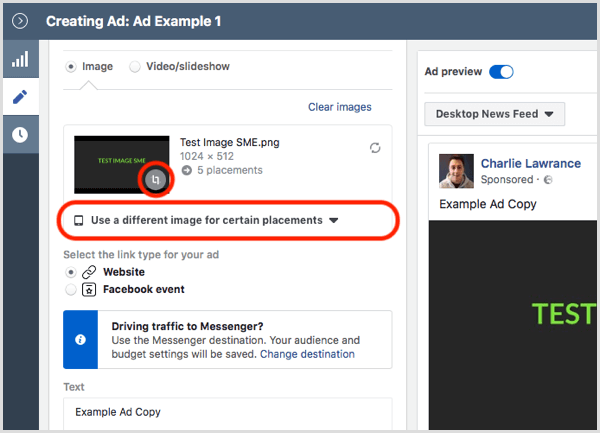Click Charlie Lawrance profile picture
600x433 pixels.
pos(456,171)
